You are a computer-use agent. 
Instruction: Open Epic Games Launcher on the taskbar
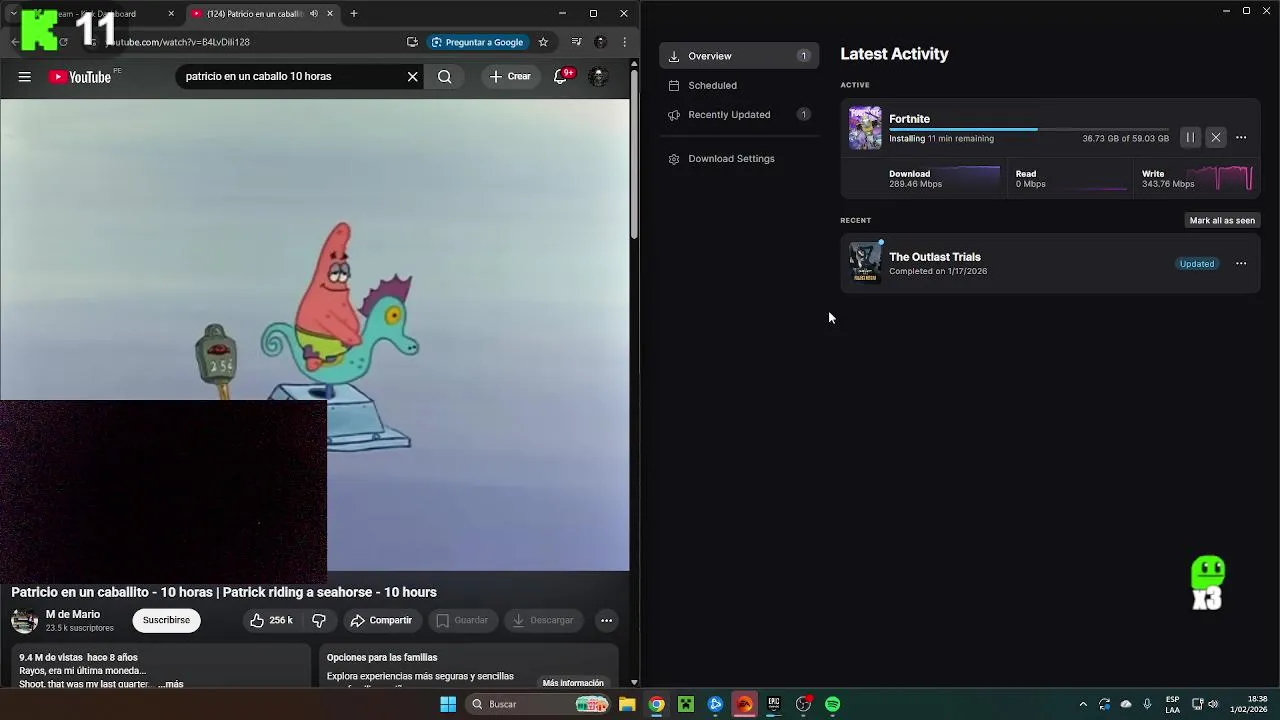[x=774, y=704]
